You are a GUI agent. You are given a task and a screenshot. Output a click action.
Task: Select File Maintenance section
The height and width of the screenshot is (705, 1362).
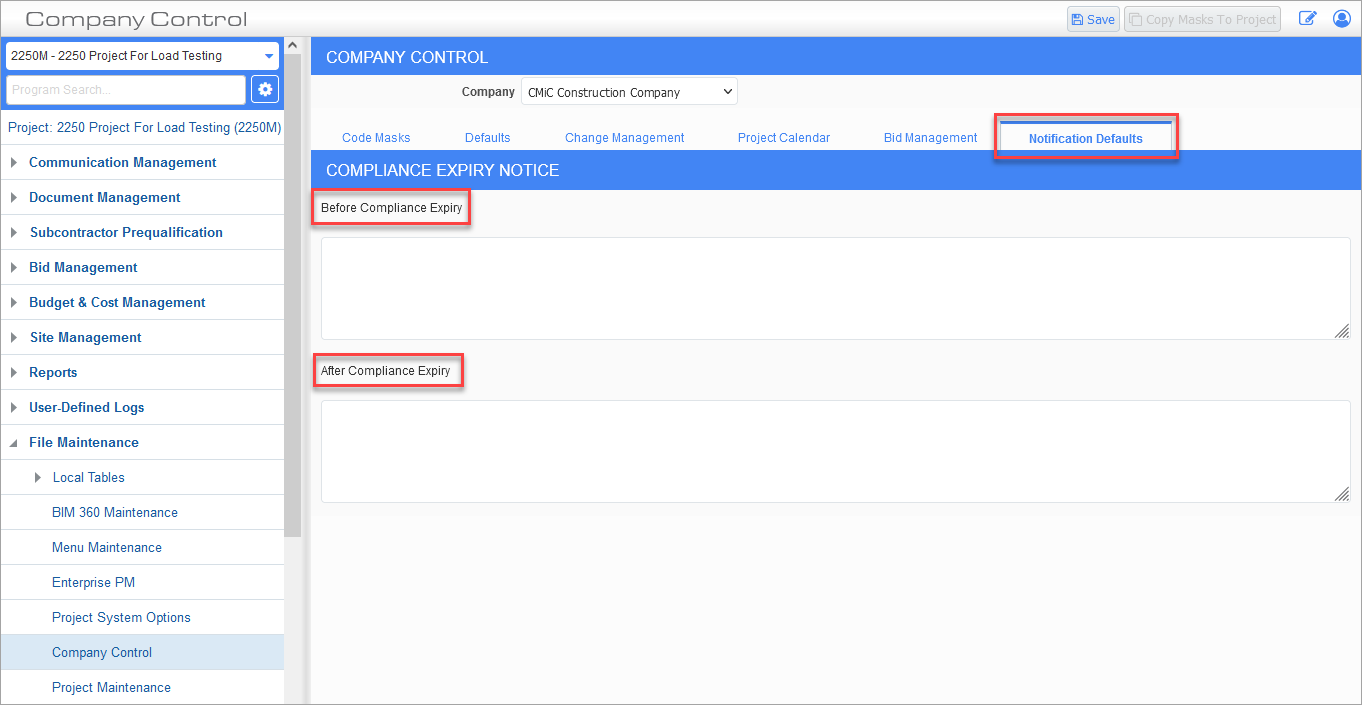pos(84,442)
